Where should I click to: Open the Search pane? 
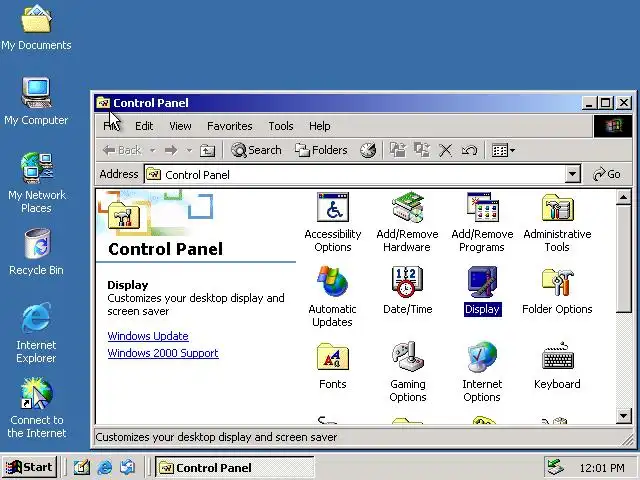pos(256,151)
